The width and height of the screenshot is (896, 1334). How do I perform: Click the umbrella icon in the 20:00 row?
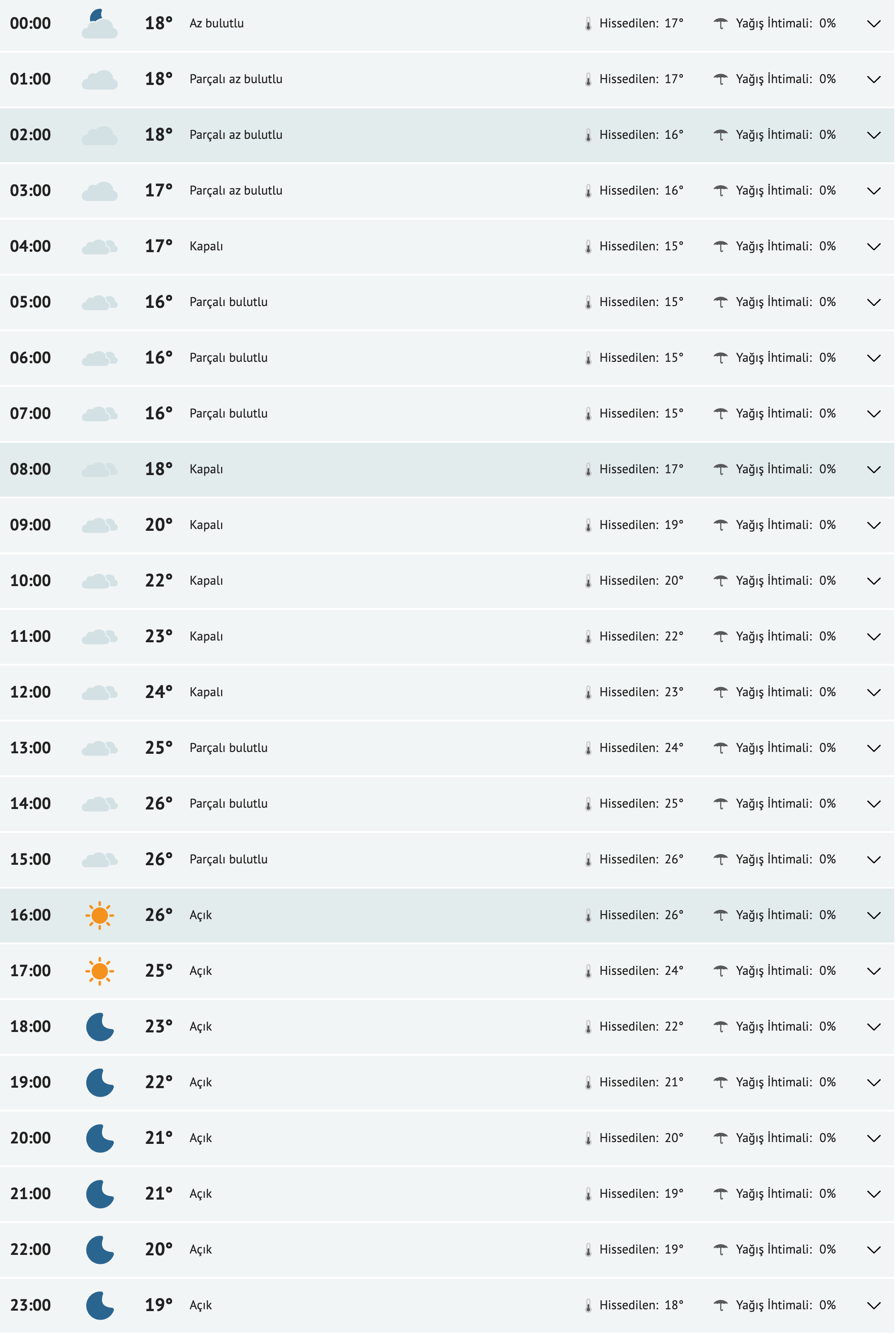click(x=721, y=1138)
